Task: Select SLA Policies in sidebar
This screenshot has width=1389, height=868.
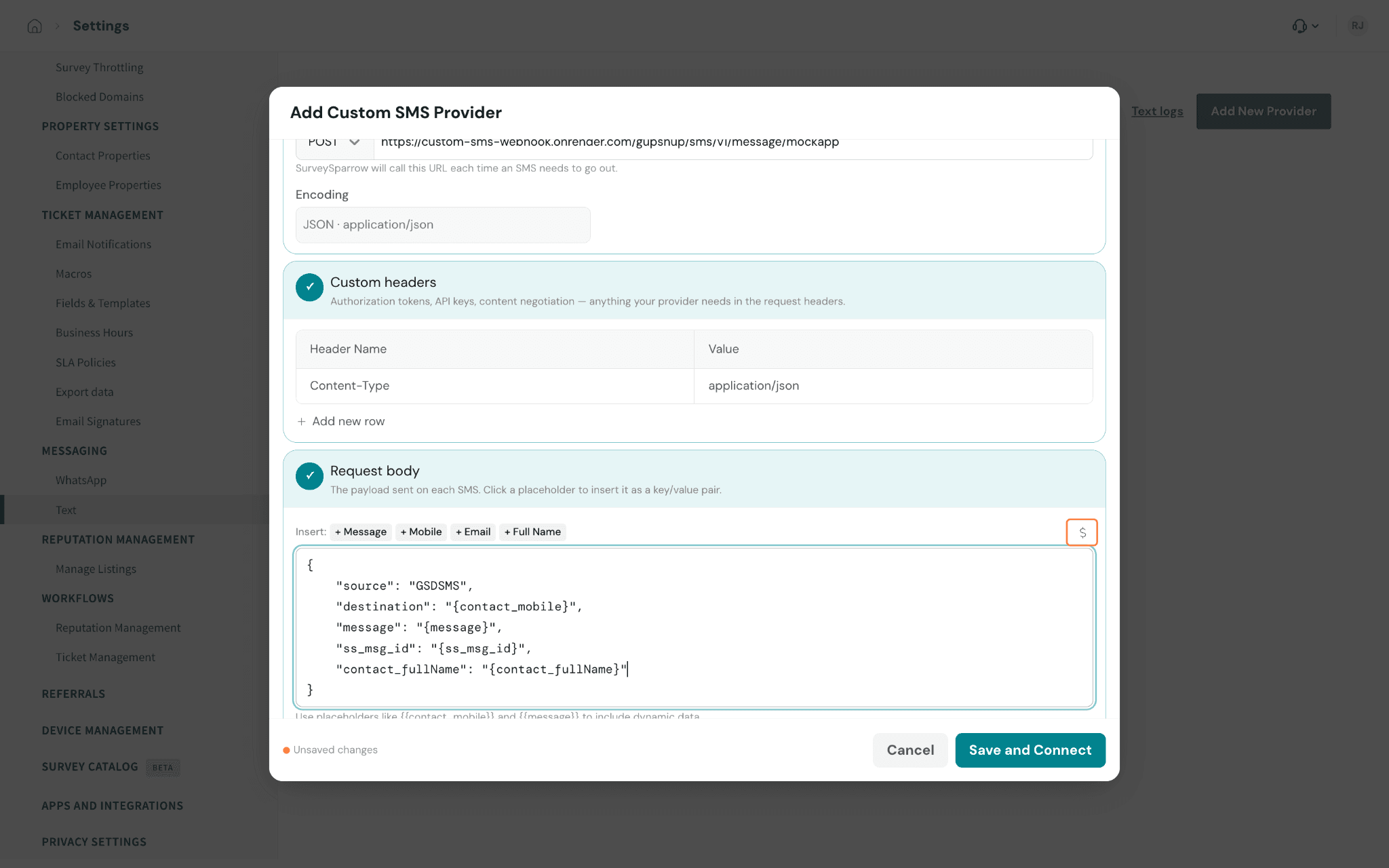Action: point(85,362)
